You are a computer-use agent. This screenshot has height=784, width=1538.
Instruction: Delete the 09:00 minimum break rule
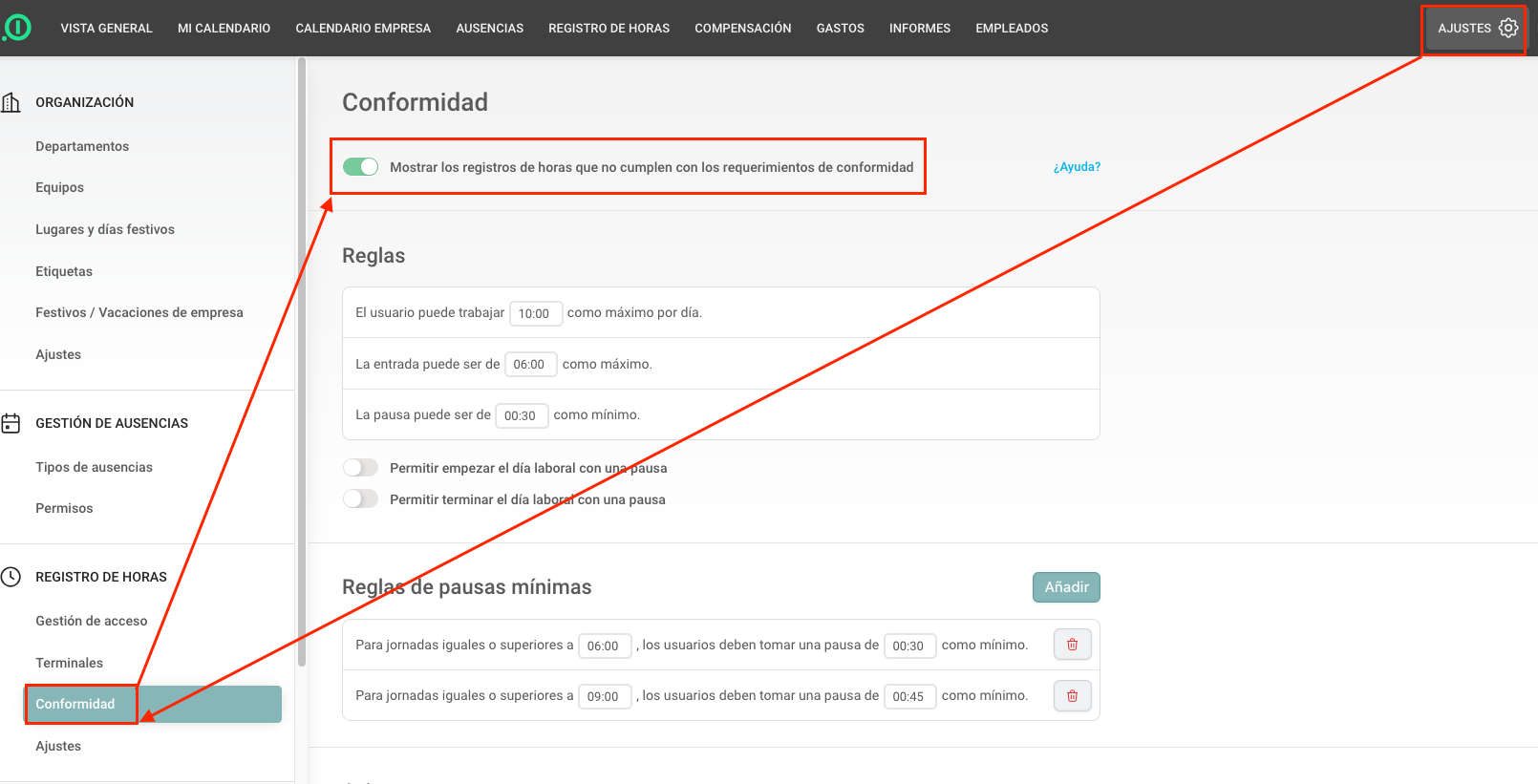(x=1072, y=696)
